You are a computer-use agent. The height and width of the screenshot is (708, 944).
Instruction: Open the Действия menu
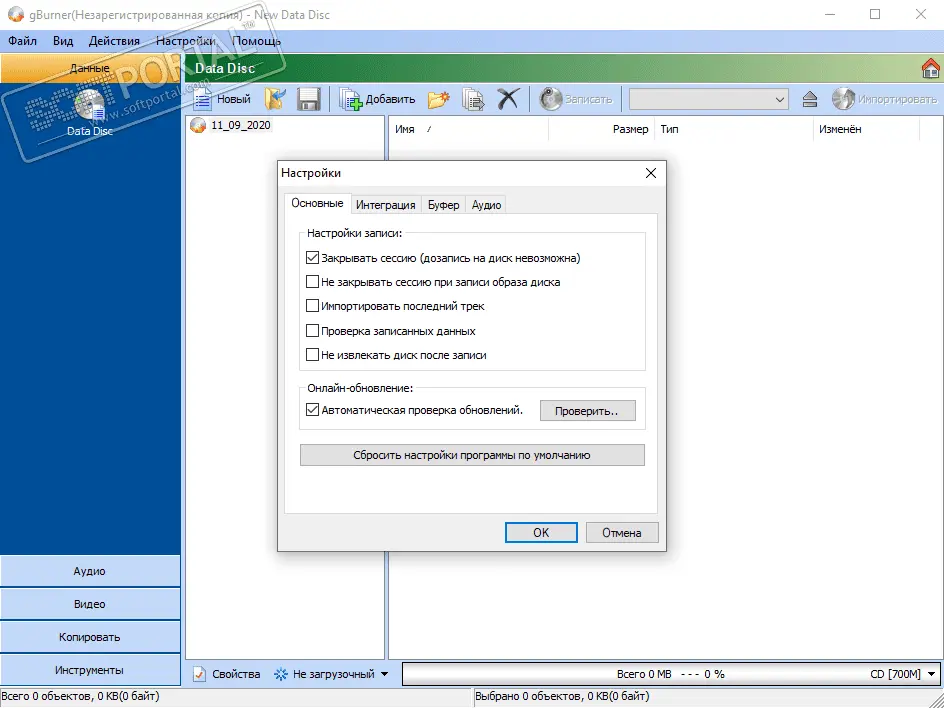pyautogui.click(x=114, y=41)
